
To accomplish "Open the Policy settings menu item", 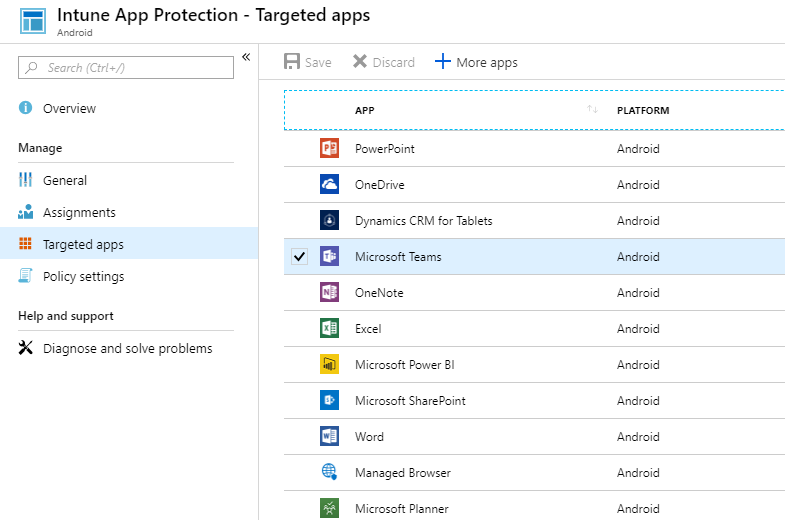I will click(83, 276).
